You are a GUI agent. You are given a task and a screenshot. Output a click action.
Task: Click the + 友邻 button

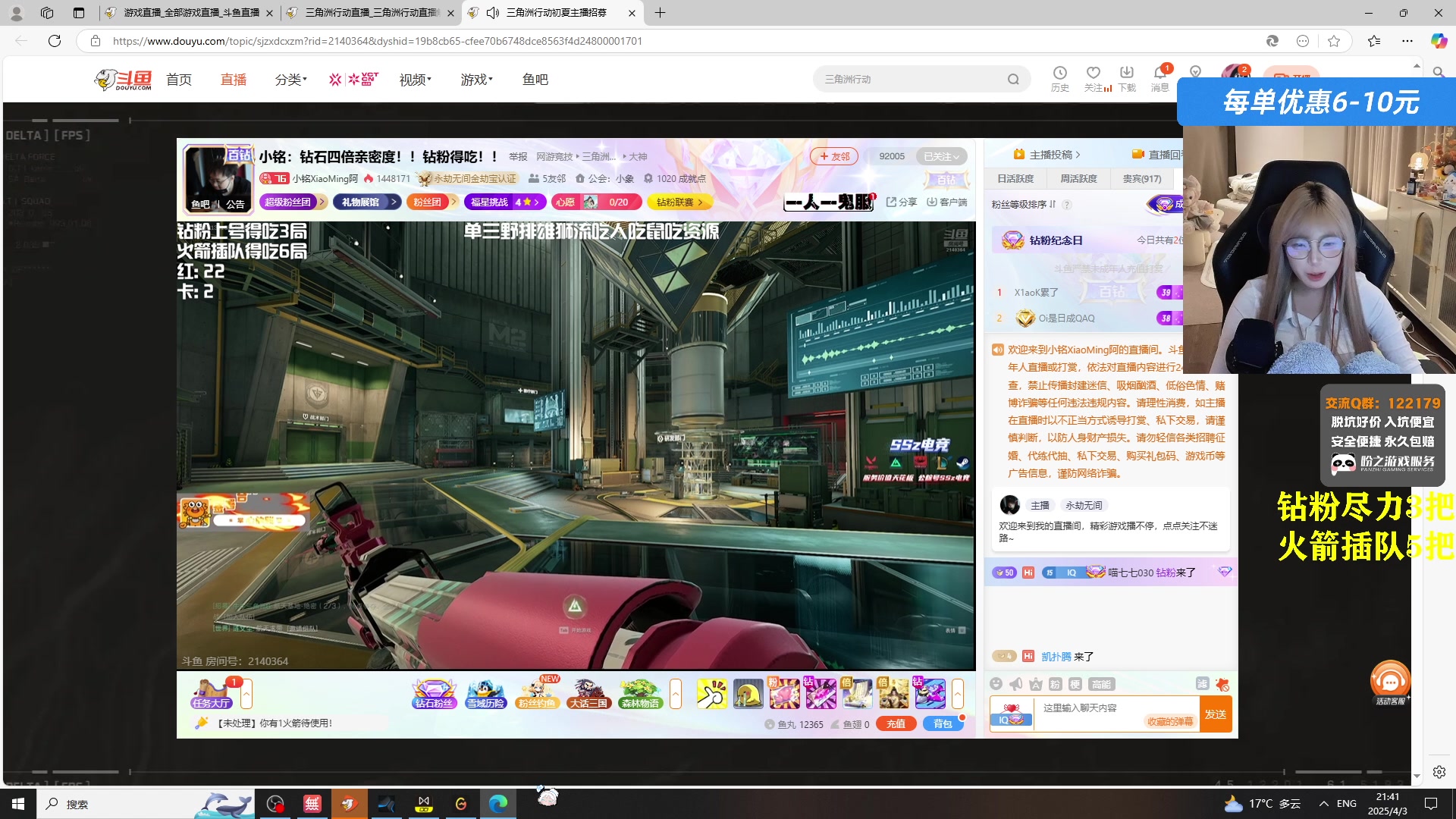(x=834, y=156)
